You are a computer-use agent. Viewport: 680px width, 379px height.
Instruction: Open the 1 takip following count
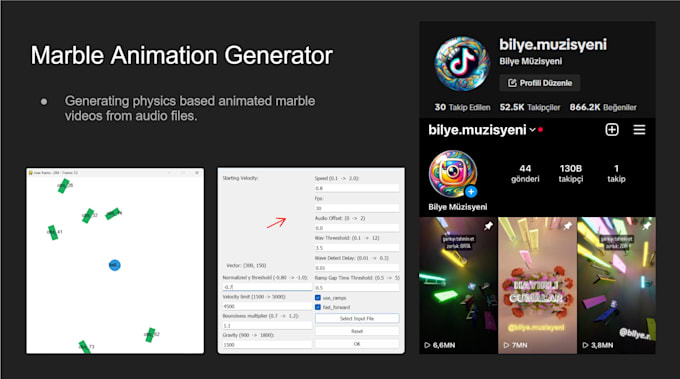(x=616, y=173)
